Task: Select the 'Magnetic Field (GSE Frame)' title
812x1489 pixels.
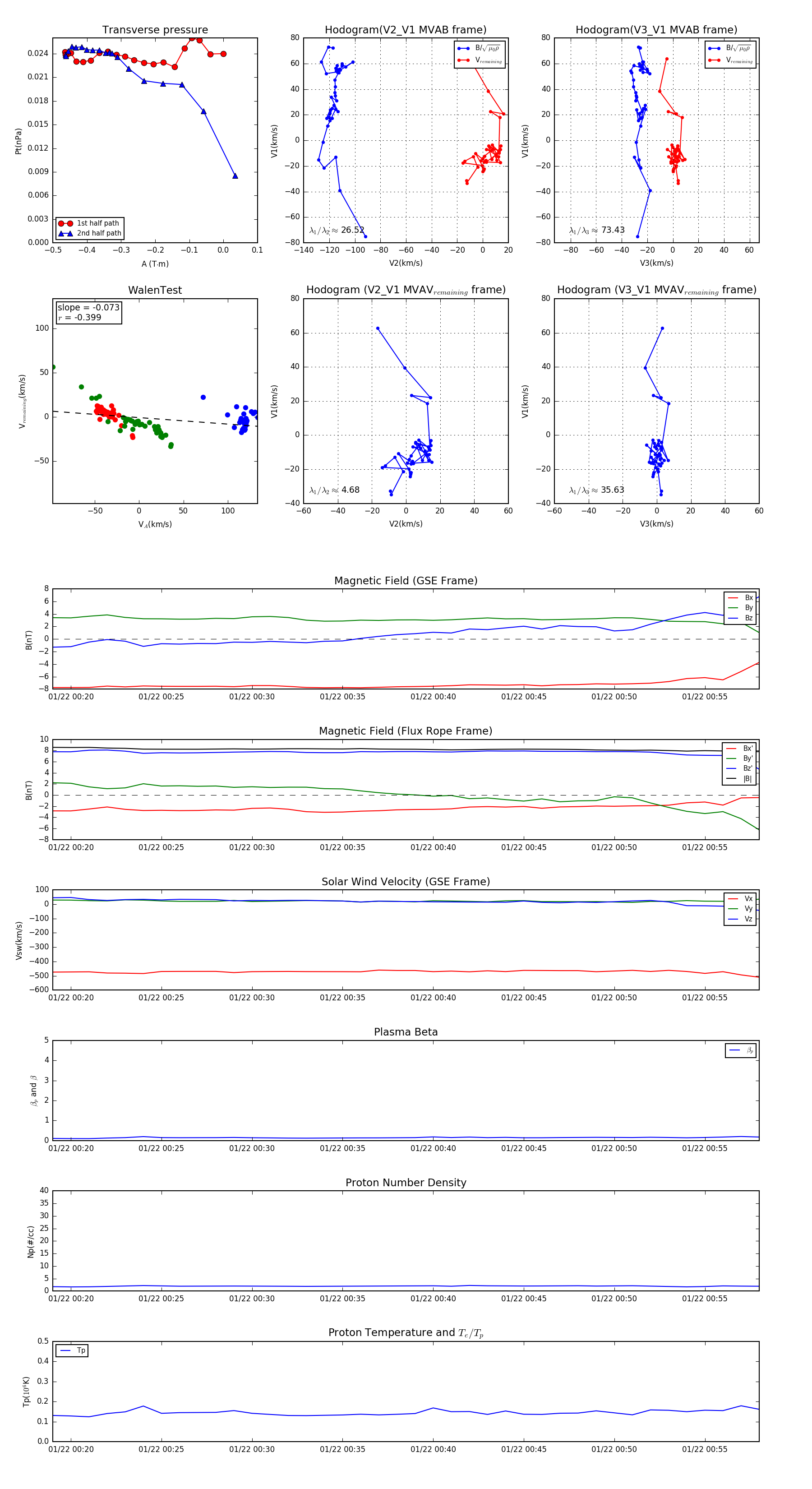Action: [406, 580]
